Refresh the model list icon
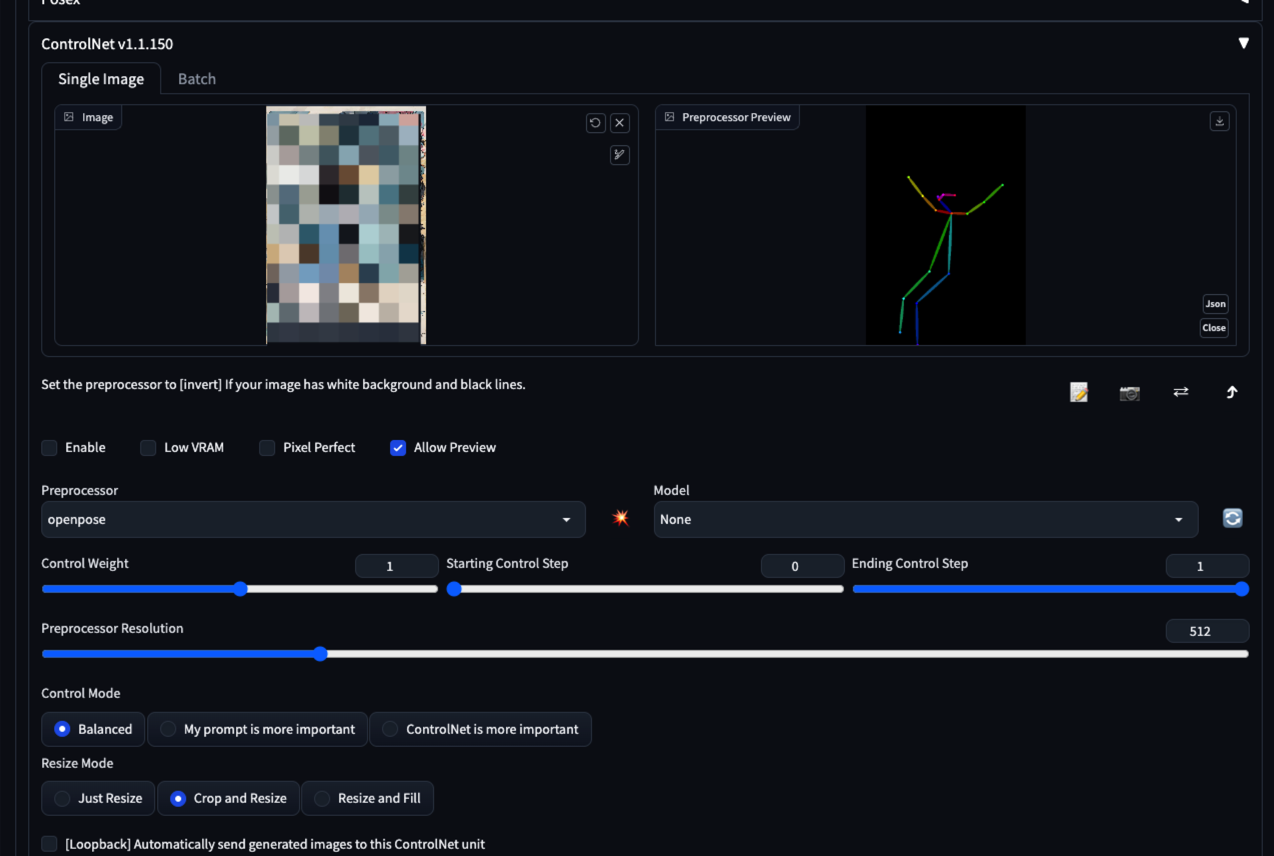This screenshot has width=1274, height=856. pos(1232,518)
